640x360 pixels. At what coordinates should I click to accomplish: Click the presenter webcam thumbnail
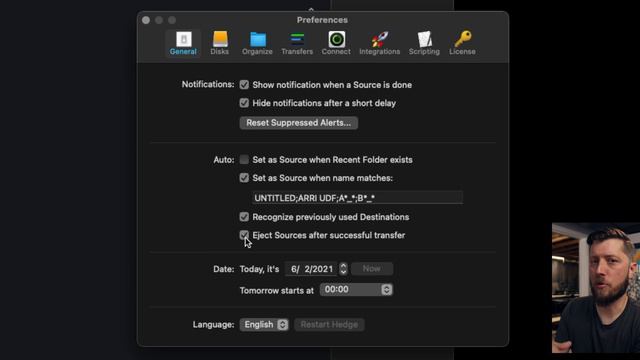(x=596, y=288)
